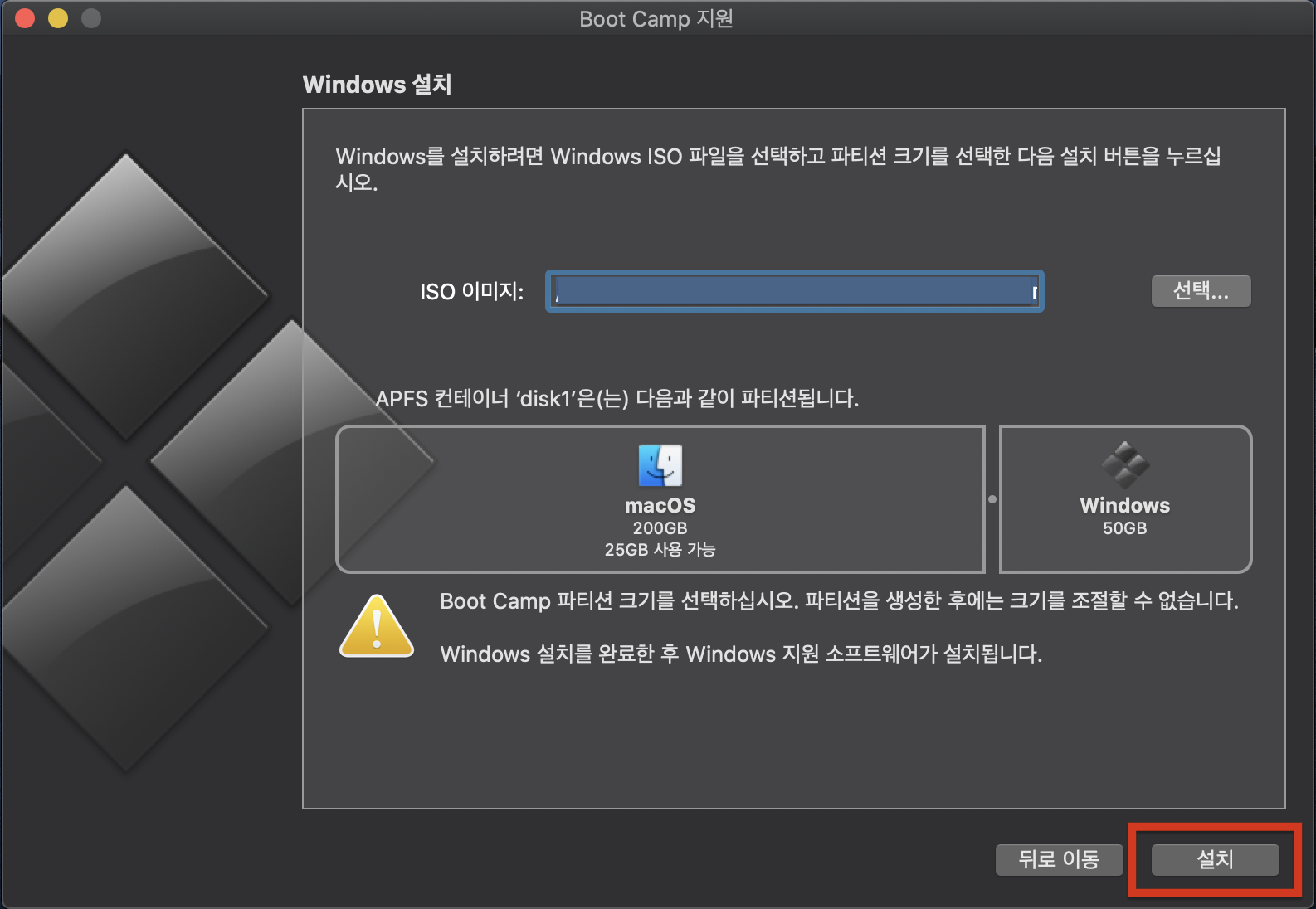Screen dimensions: 1316x909
Task: Click the 'Boot Camp 파티션 크기를 선택하십시오' warning text
Action: pyautogui.click(x=839, y=600)
